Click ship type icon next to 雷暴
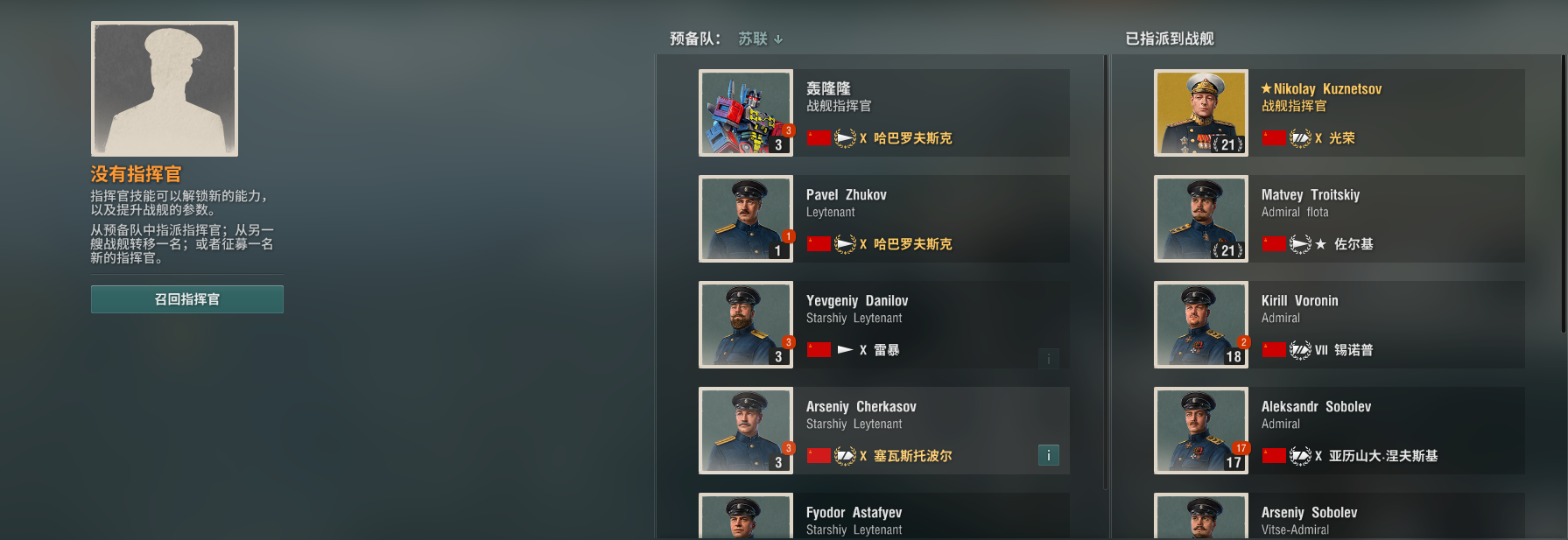 (845, 350)
